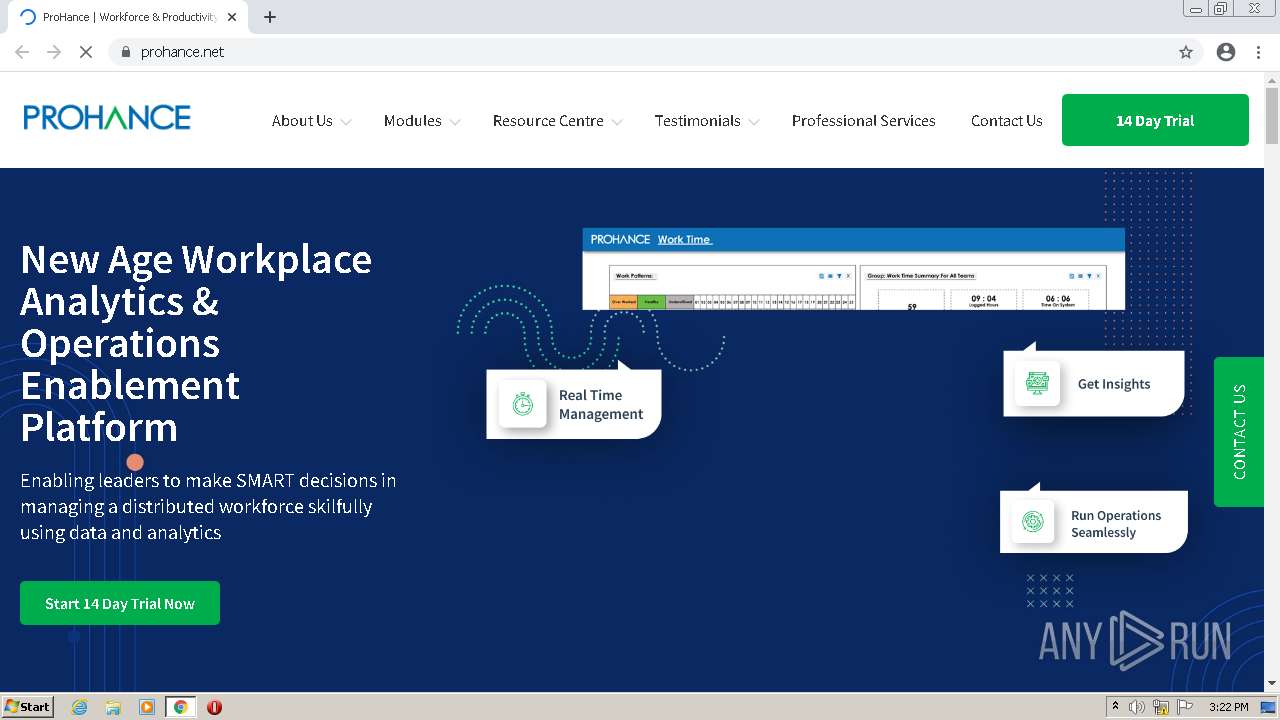Click the Get Insights monitor icon

point(1037,383)
